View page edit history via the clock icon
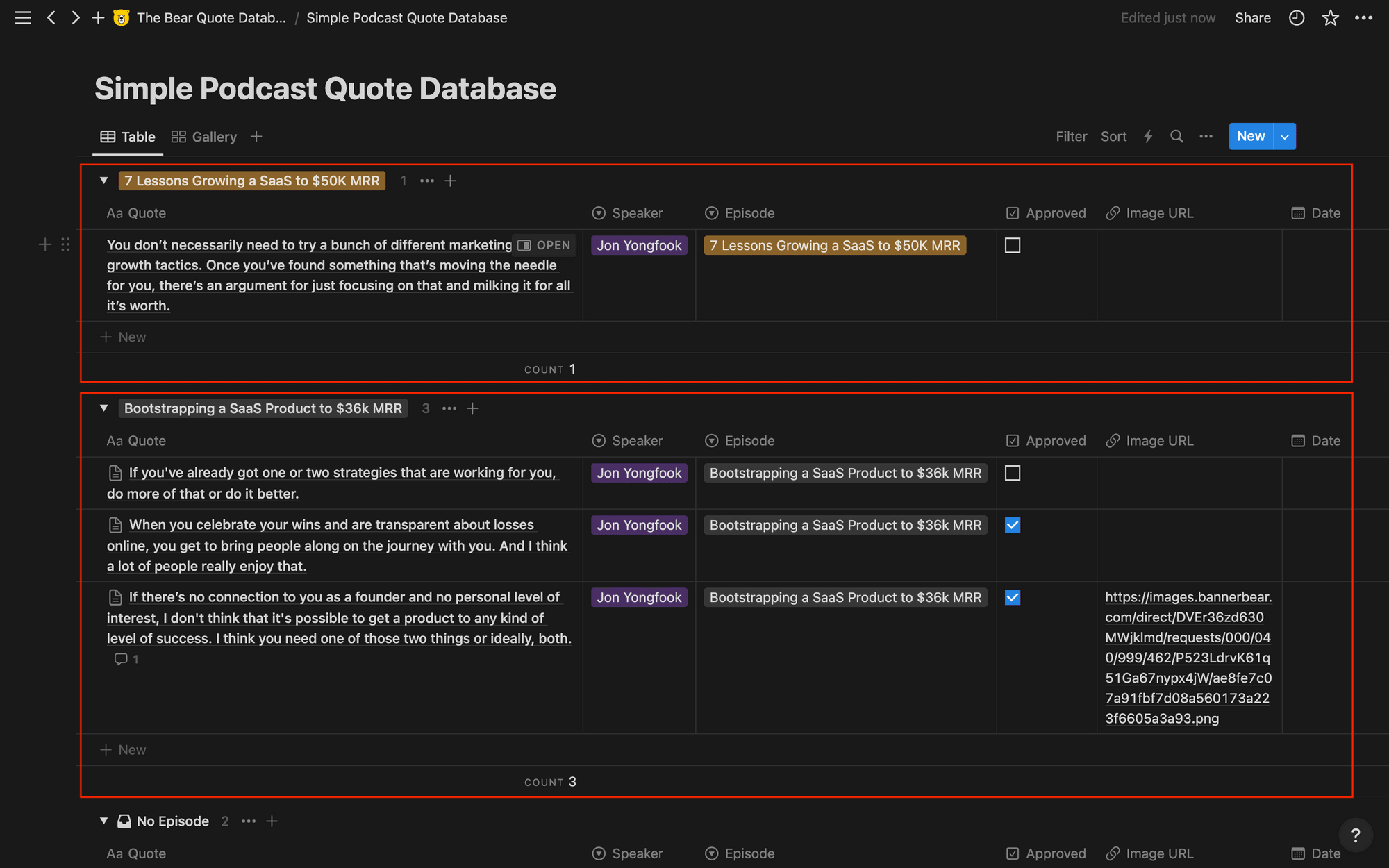 1296,17
